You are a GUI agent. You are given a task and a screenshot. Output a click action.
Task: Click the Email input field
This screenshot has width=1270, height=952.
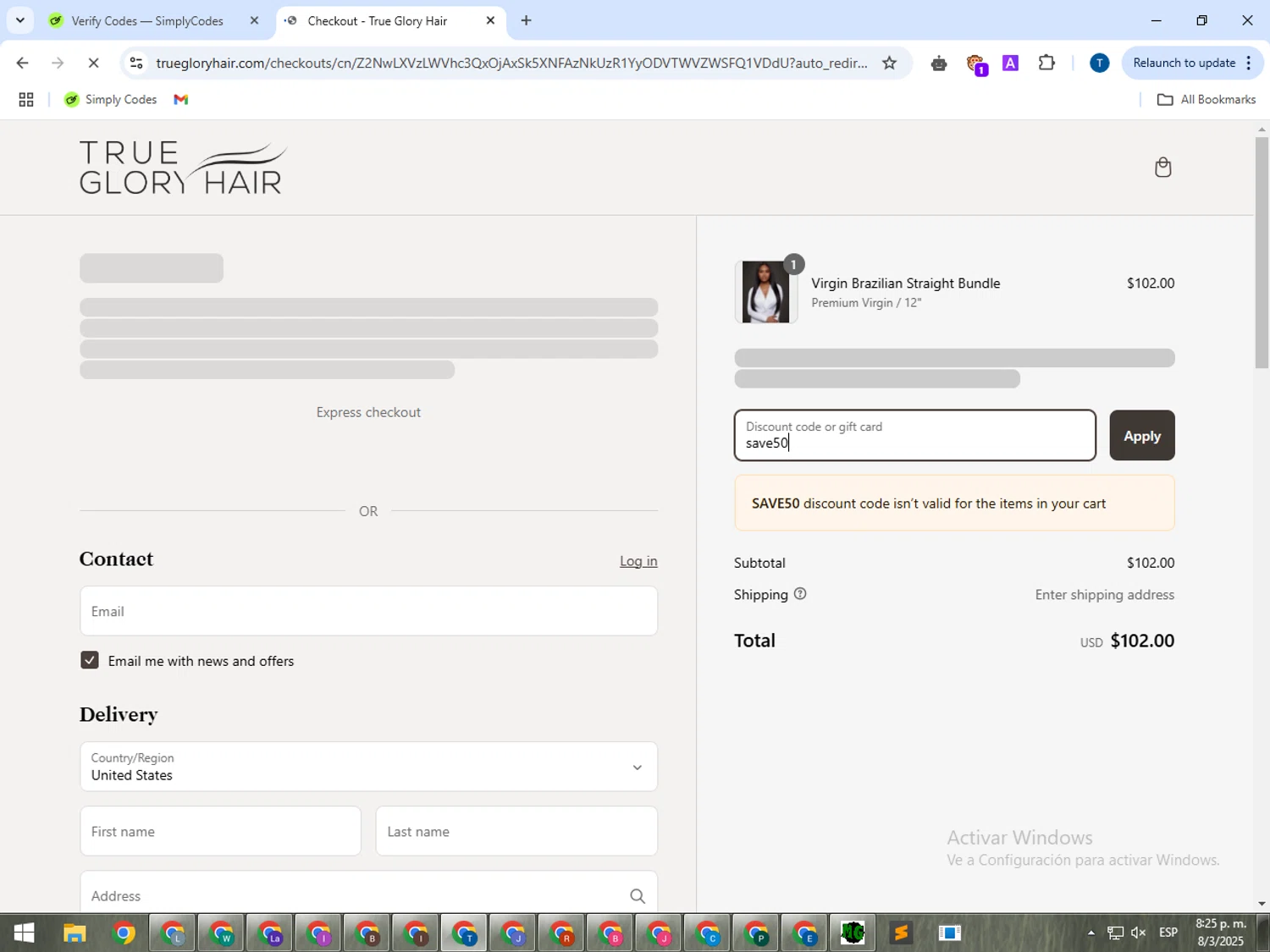368,611
